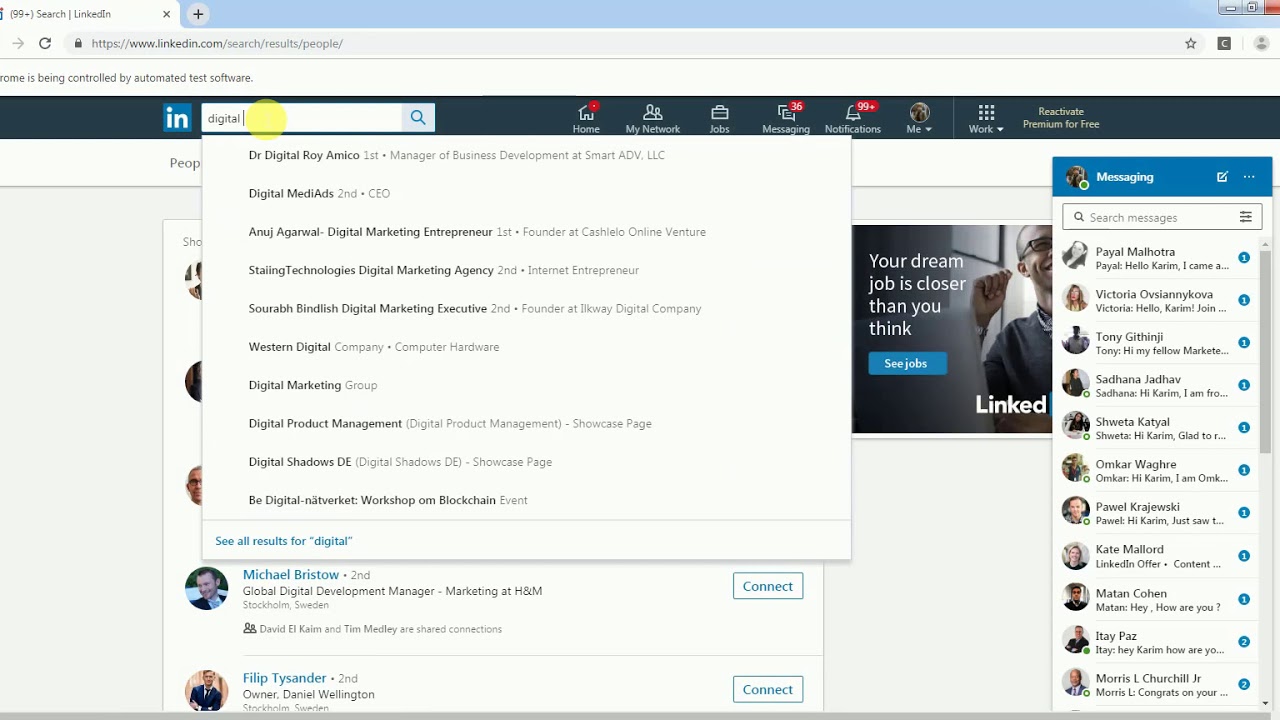Click the Chrome extension C icon

[x=1224, y=43]
